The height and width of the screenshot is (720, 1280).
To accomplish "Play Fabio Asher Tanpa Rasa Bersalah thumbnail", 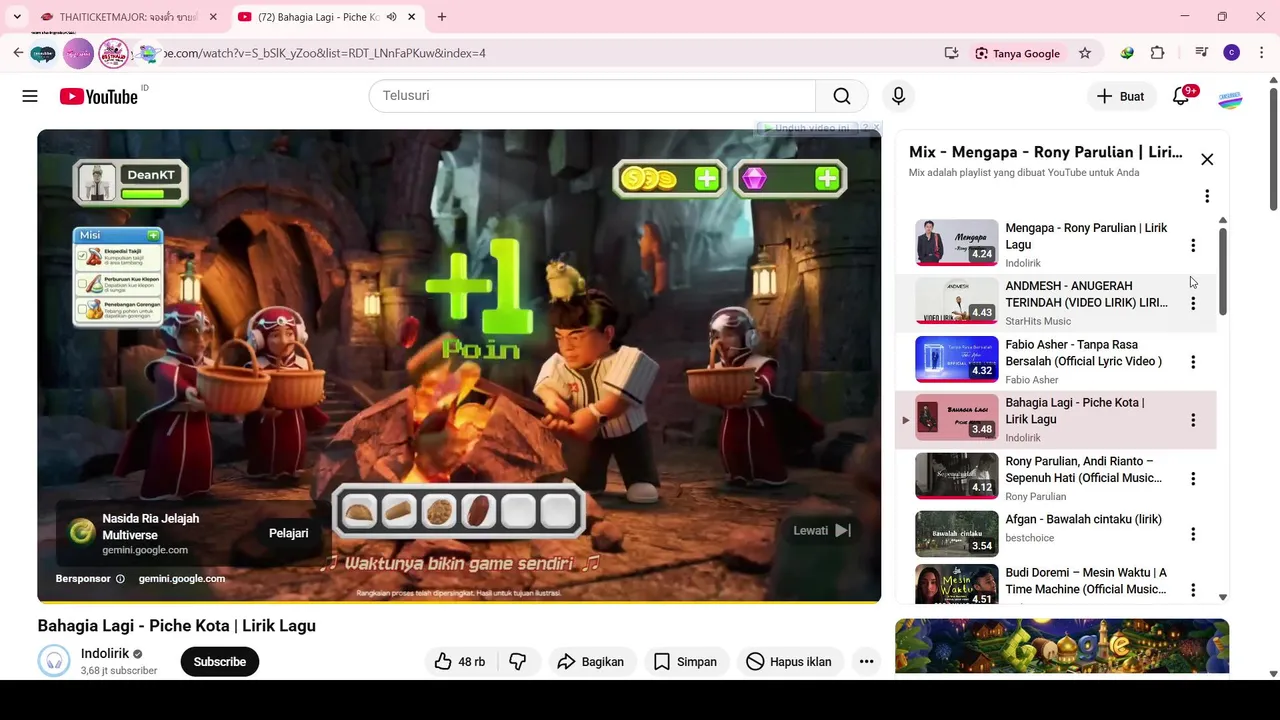I will pos(957,359).
